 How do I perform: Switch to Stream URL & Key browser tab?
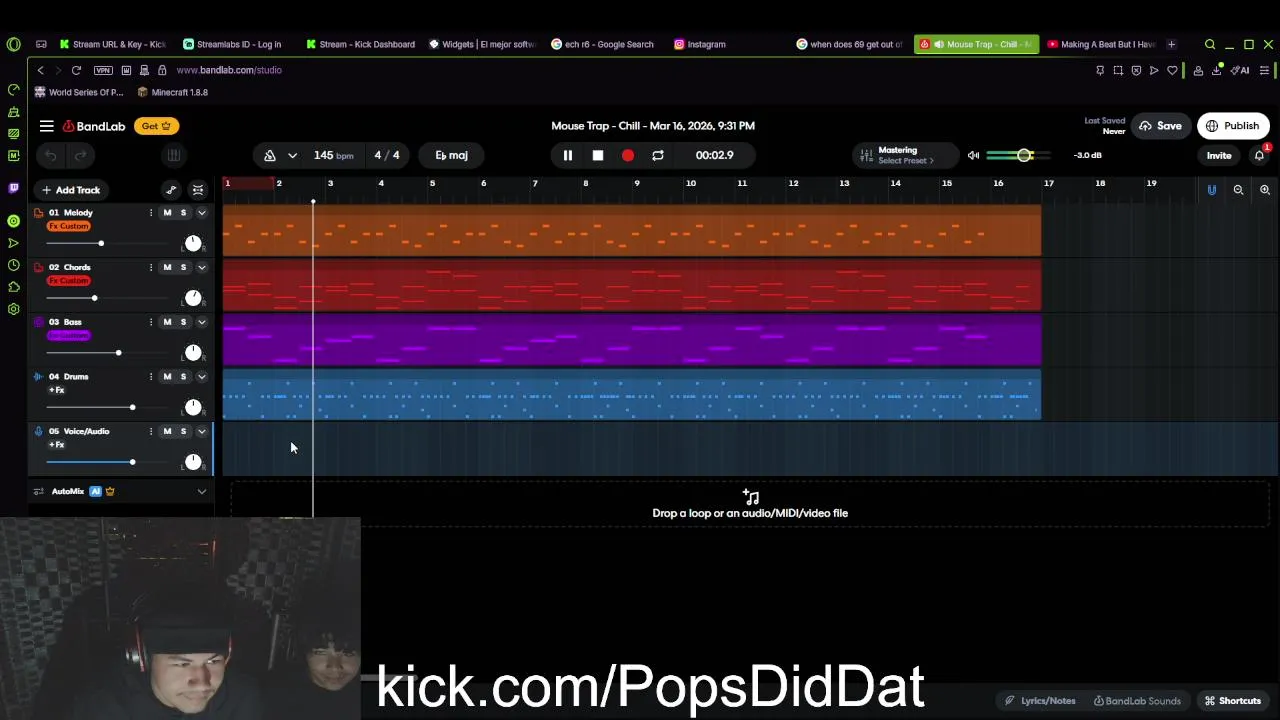click(112, 44)
